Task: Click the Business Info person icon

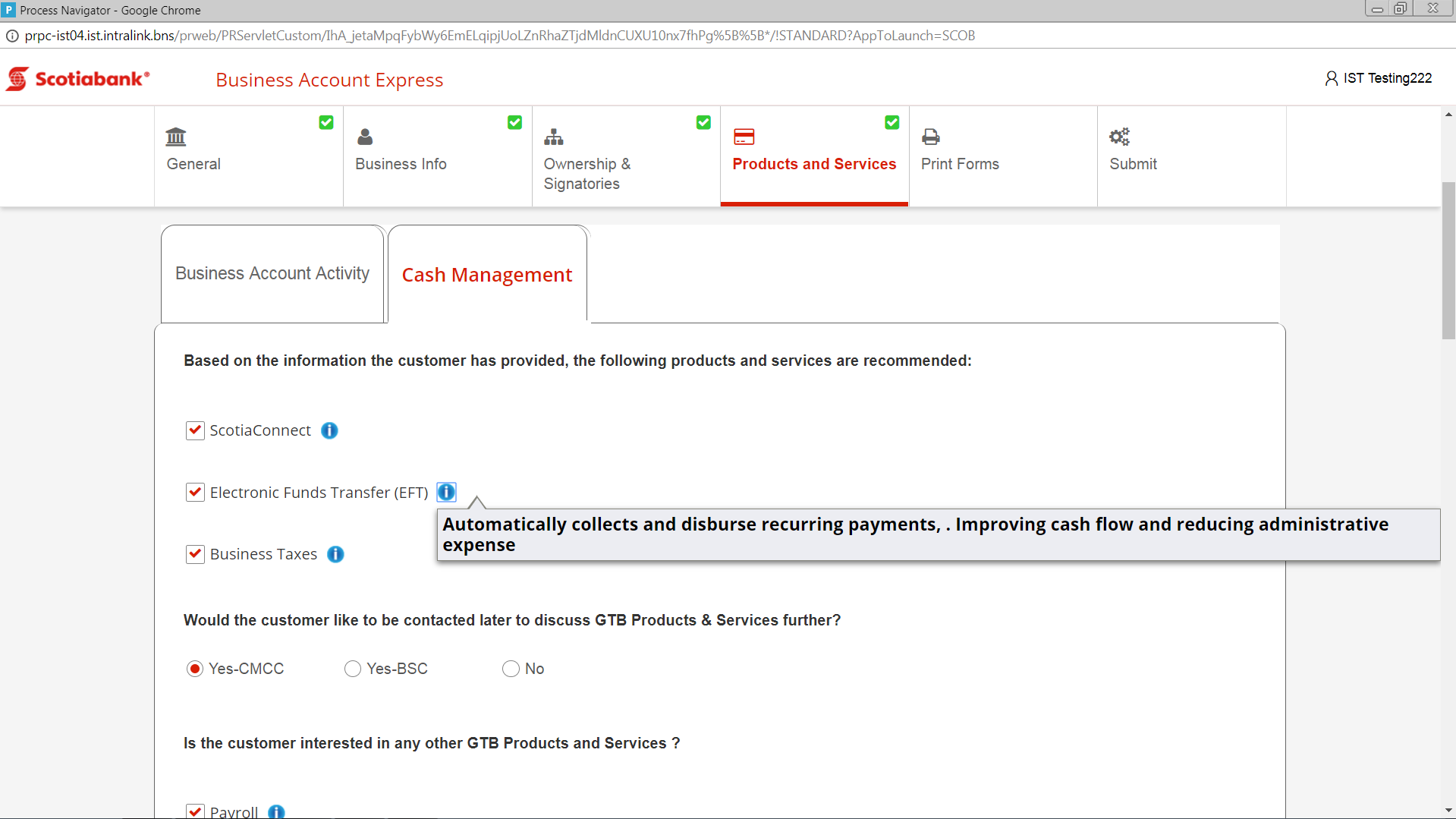Action: click(x=365, y=137)
